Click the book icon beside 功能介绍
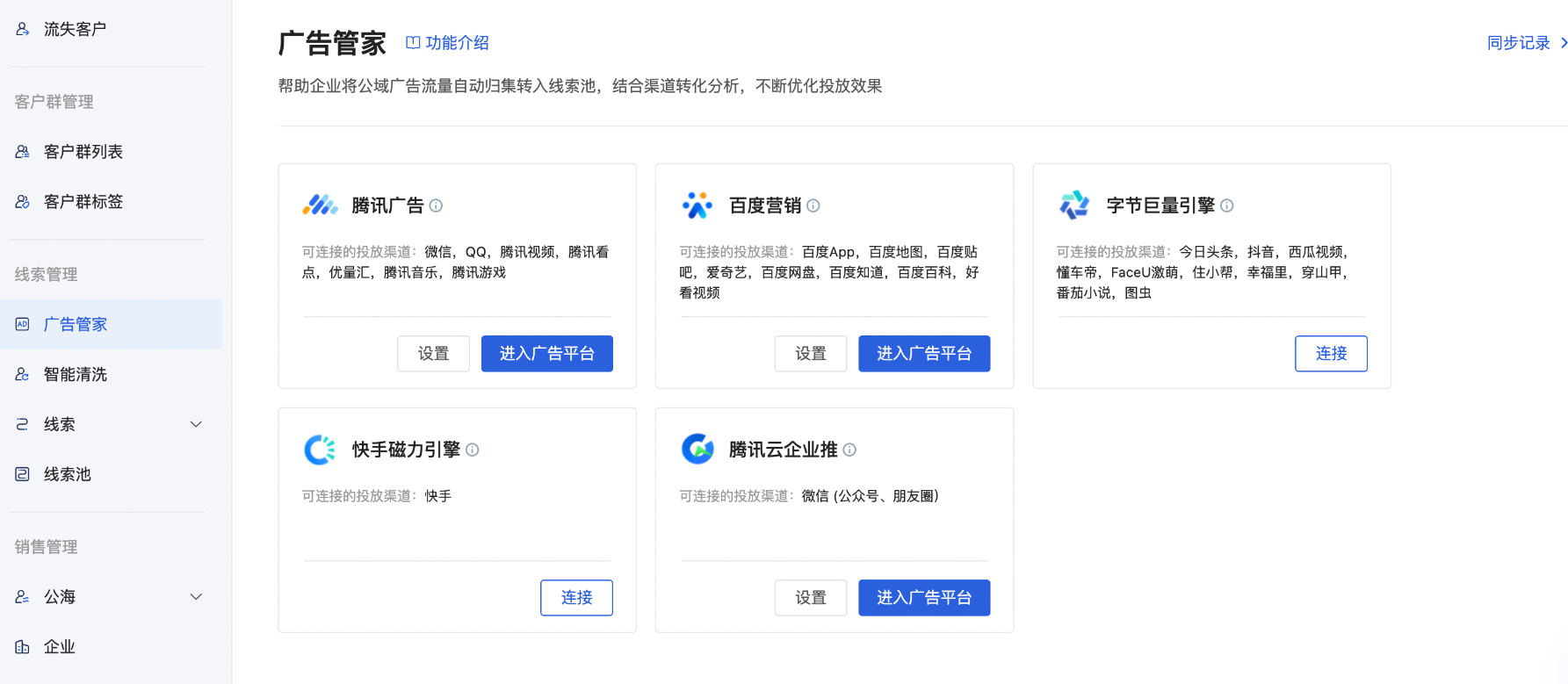This screenshot has width=1568, height=684. 413,43
